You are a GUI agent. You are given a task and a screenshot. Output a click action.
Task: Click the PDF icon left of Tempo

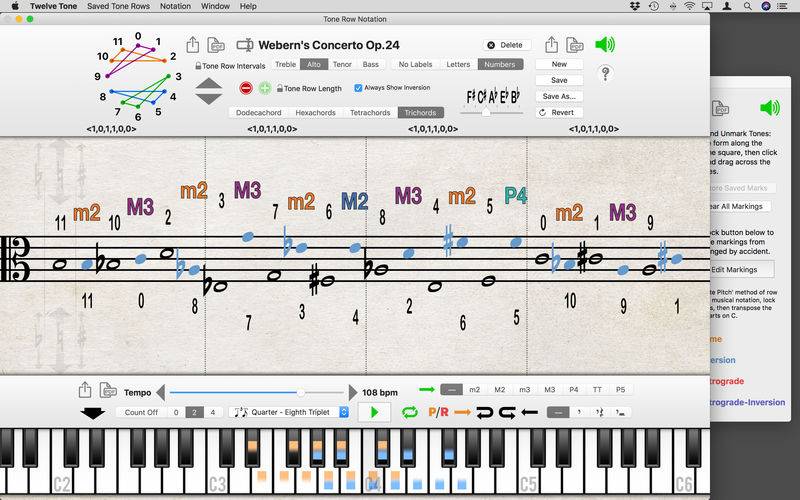pyautogui.click(x=108, y=390)
